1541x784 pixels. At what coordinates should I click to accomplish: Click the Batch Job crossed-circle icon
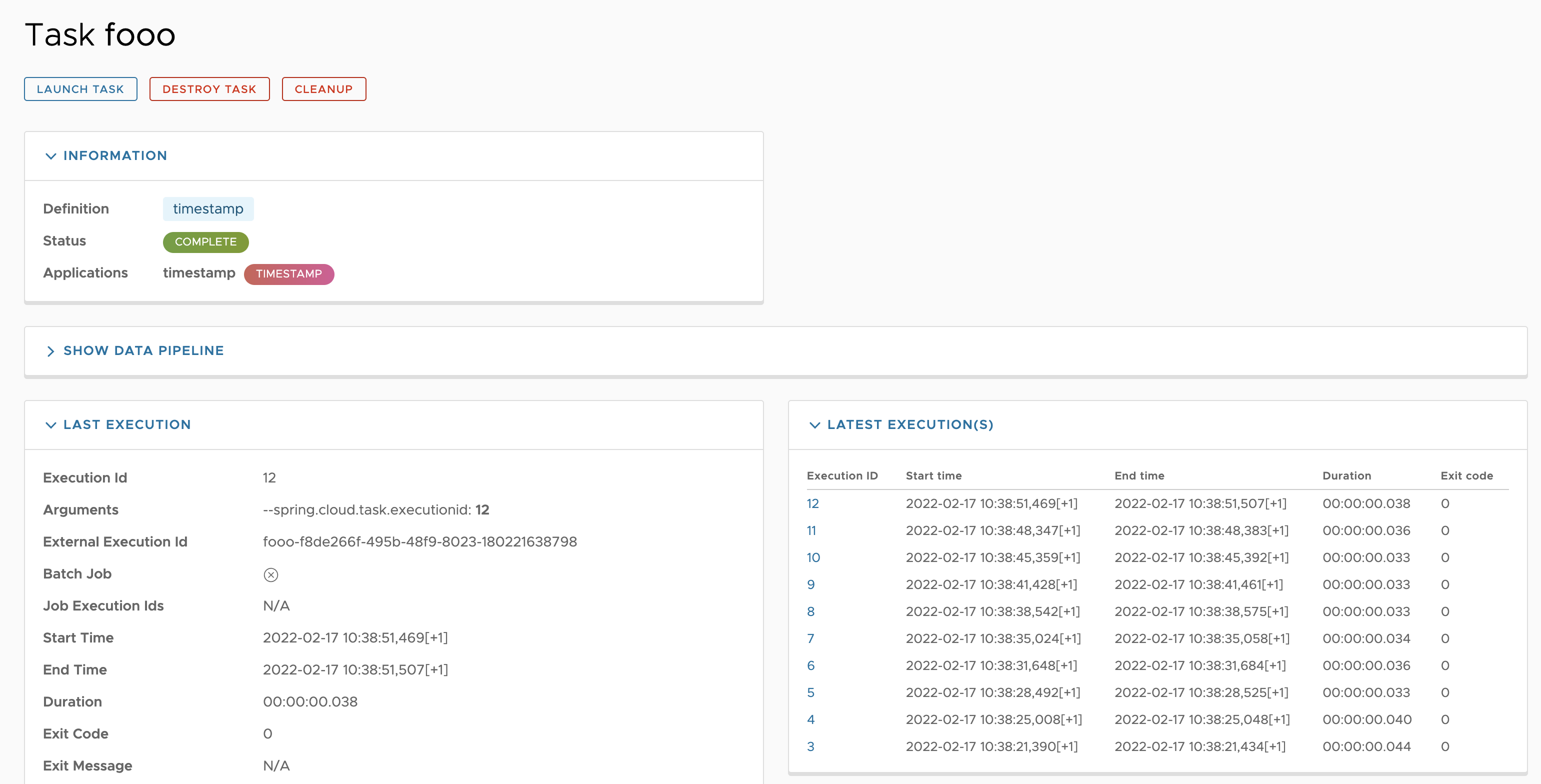click(x=270, y=574)
